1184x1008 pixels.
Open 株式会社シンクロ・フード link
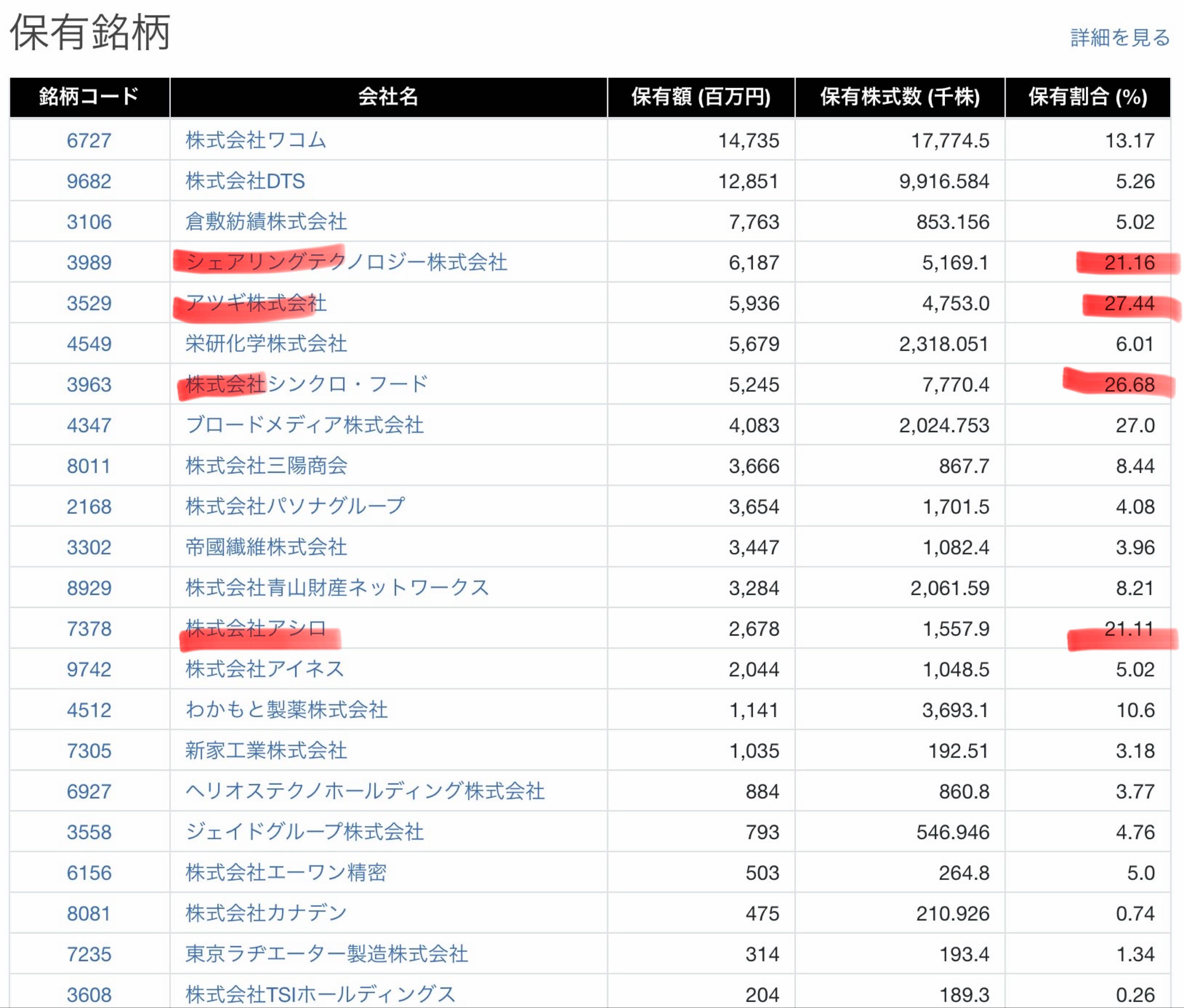tap(306, 384)
